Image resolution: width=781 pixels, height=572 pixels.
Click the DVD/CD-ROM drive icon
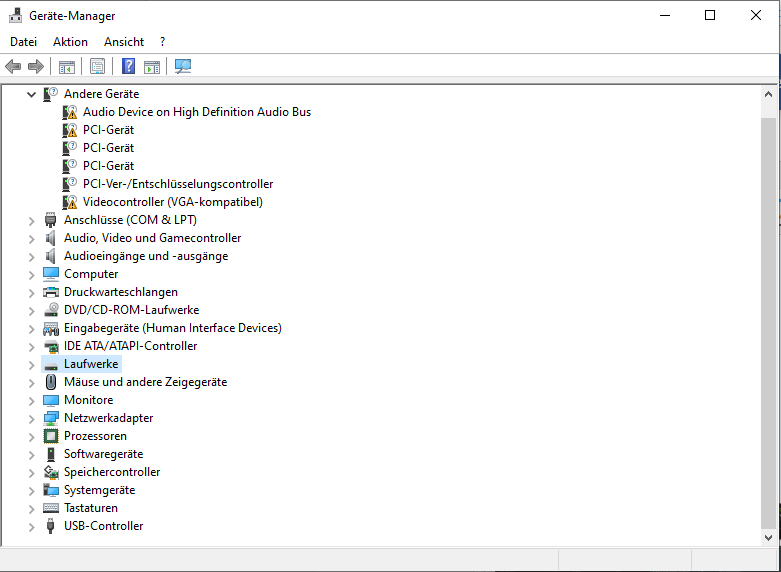point(50,310)
